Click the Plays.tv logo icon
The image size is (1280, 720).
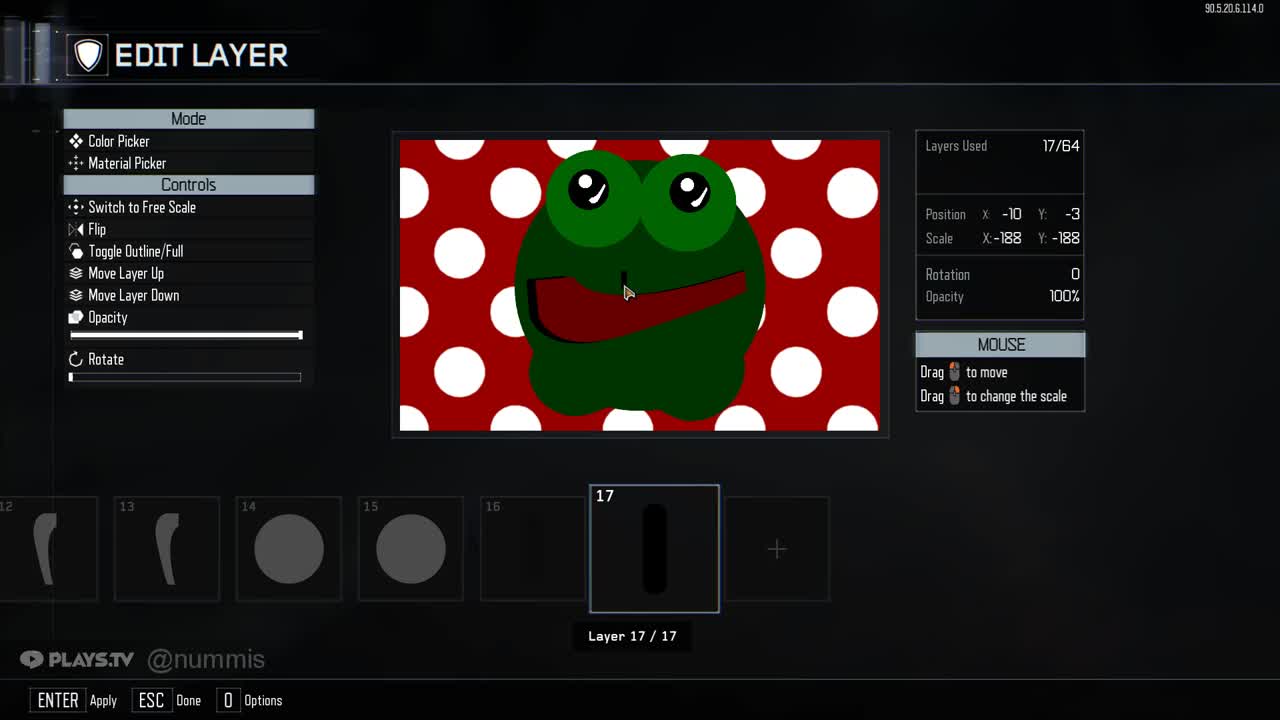pyautogui.click(x=32, y=659)
